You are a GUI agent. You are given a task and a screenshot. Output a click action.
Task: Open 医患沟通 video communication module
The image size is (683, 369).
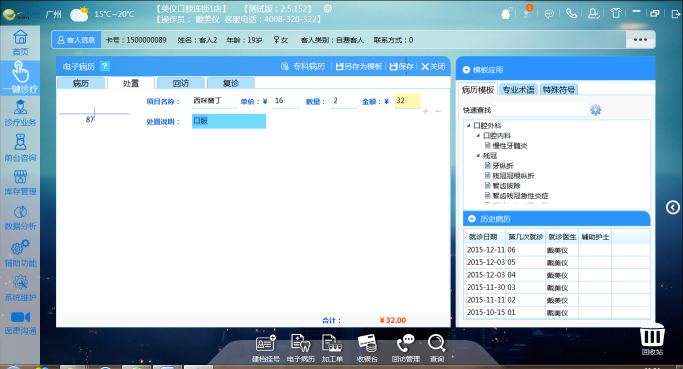(20, 323)
